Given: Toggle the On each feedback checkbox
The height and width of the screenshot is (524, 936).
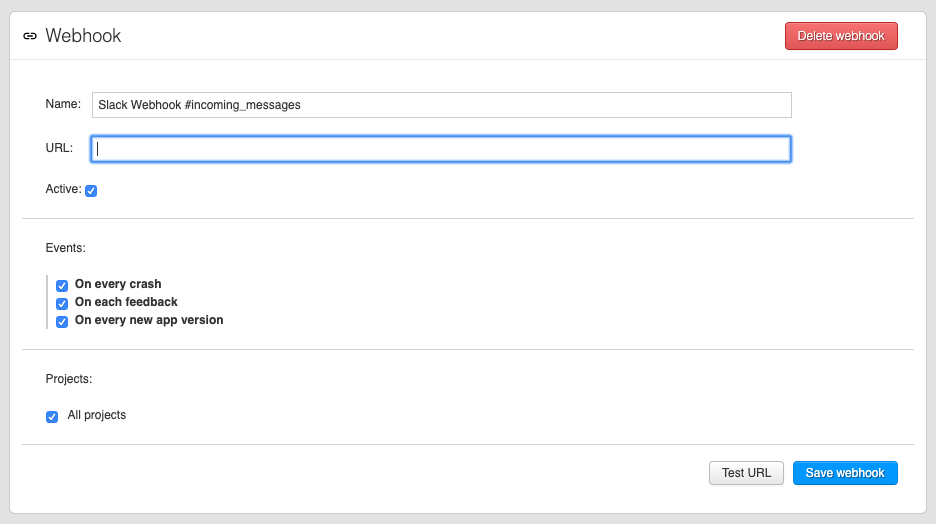Looking at the screenshot, I should pyautogui.click(x=62, y=303).
